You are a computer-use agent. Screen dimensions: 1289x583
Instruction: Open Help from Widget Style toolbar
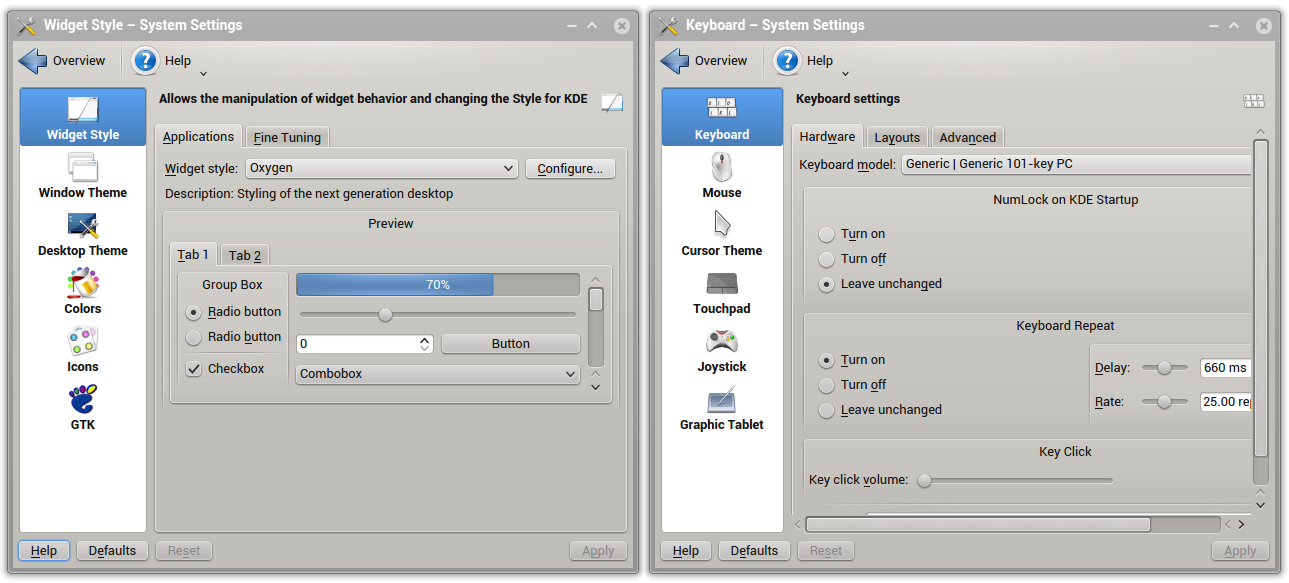pos(162,61)
